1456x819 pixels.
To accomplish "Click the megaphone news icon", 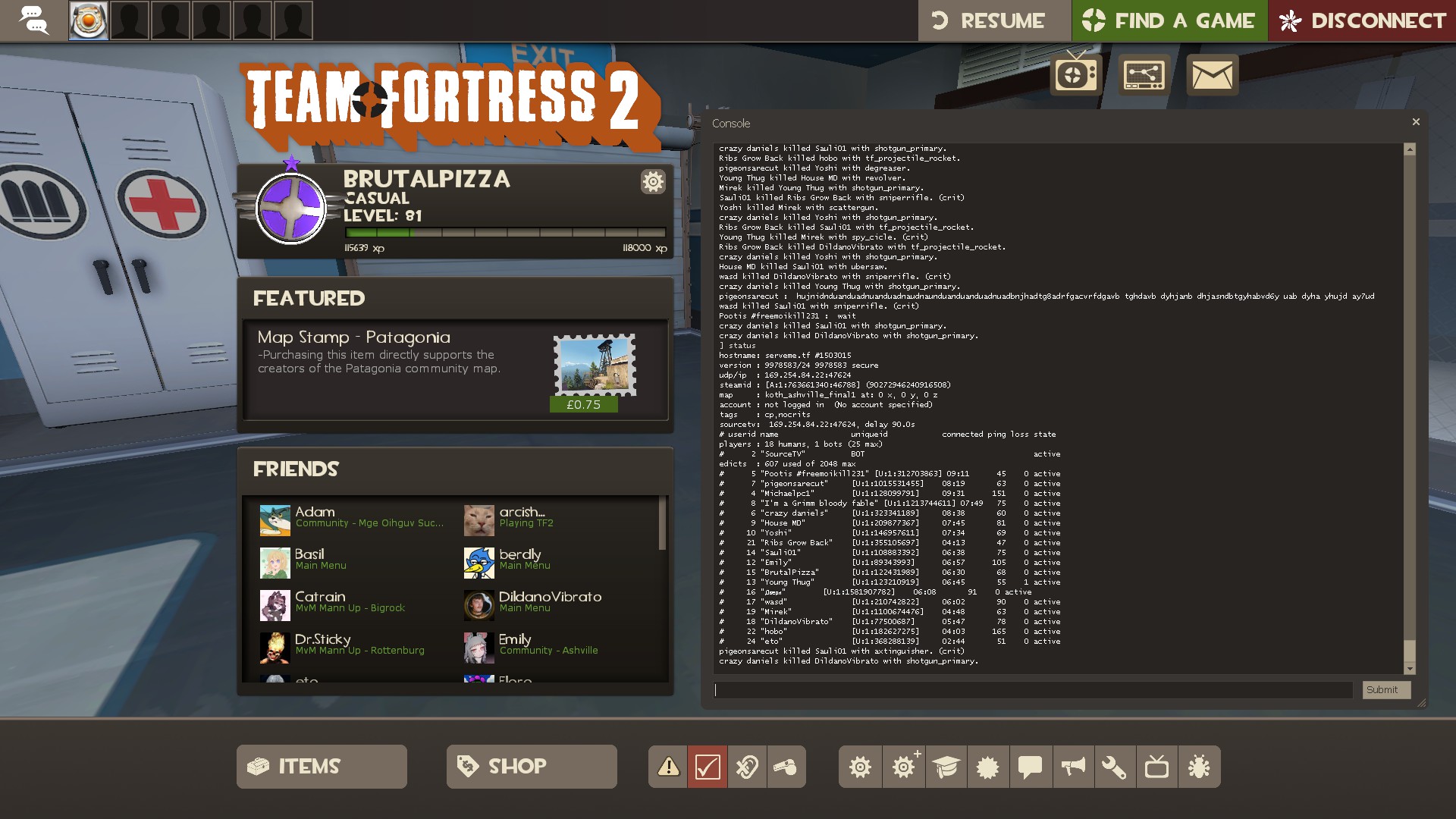I will click(x=1072, y=767).
